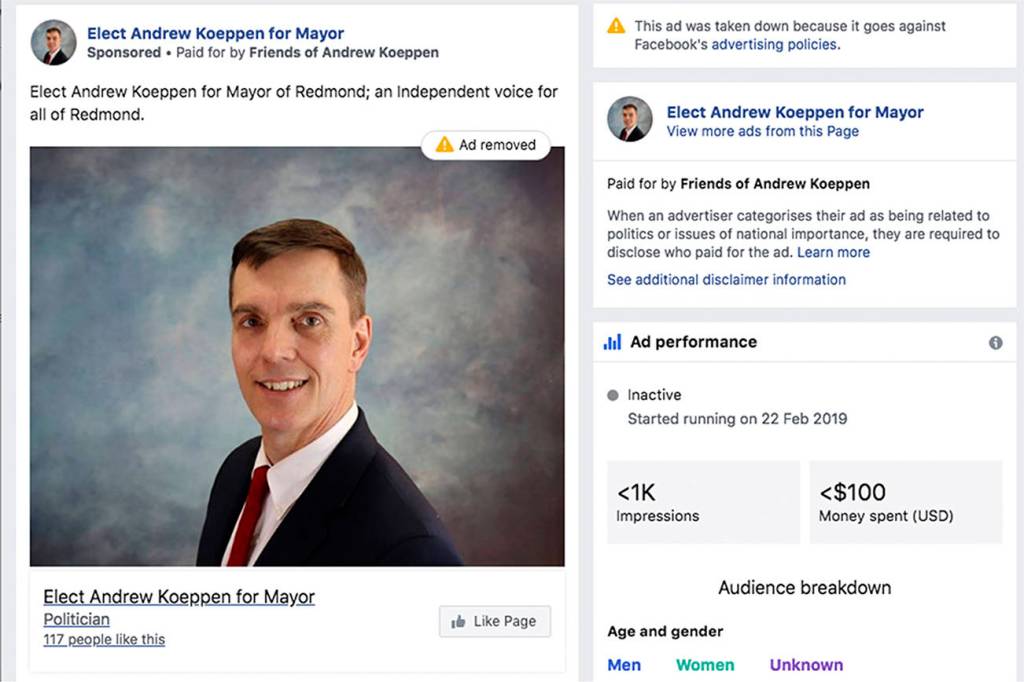Click the Ad performance bar chart icon

coord(612,342)
